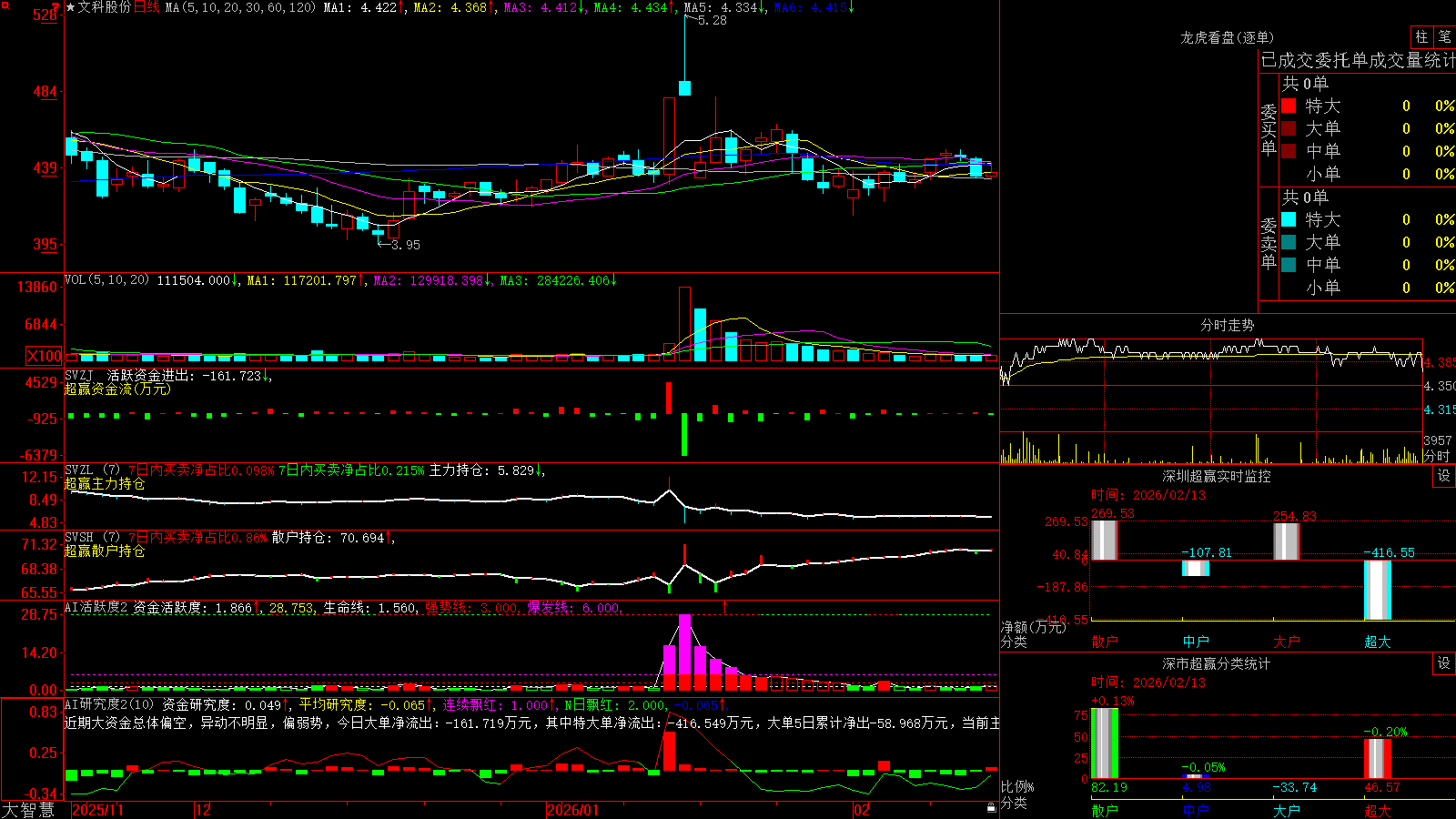Viewport: 1456px width, 819px height.
Task: Click the 散户 category label in 实时监控
Action: [x=1105, y=642]
